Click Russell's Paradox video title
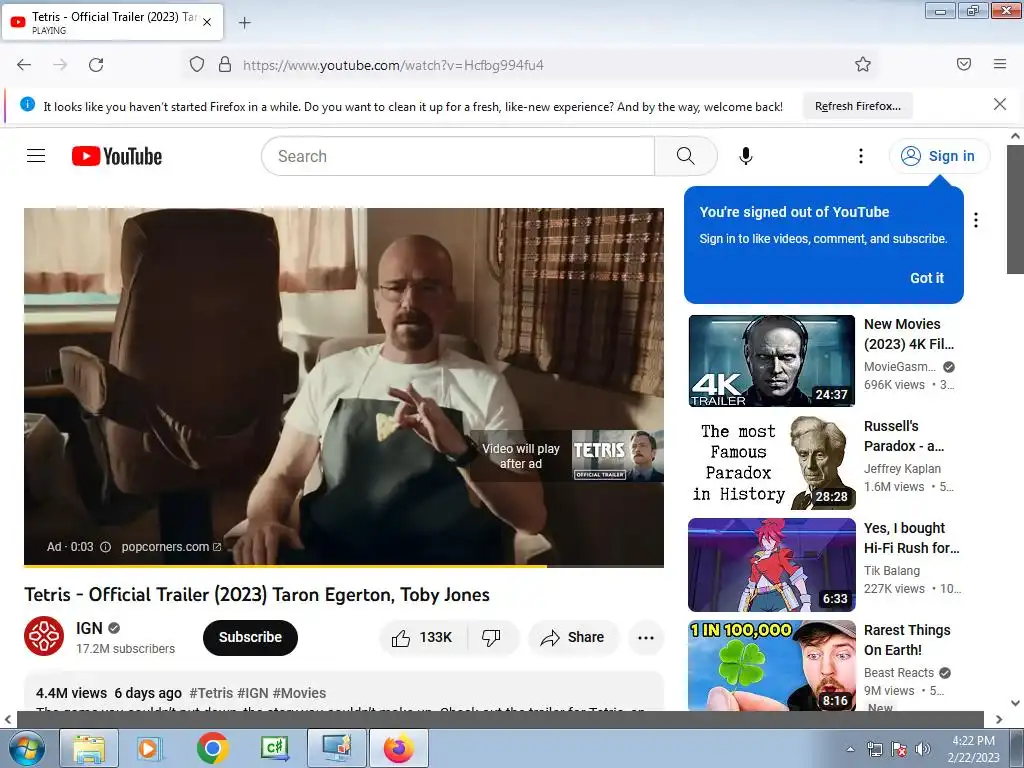Image resolution: width=1024 pixels, height=768 pixels. click(x=904, y=436)
